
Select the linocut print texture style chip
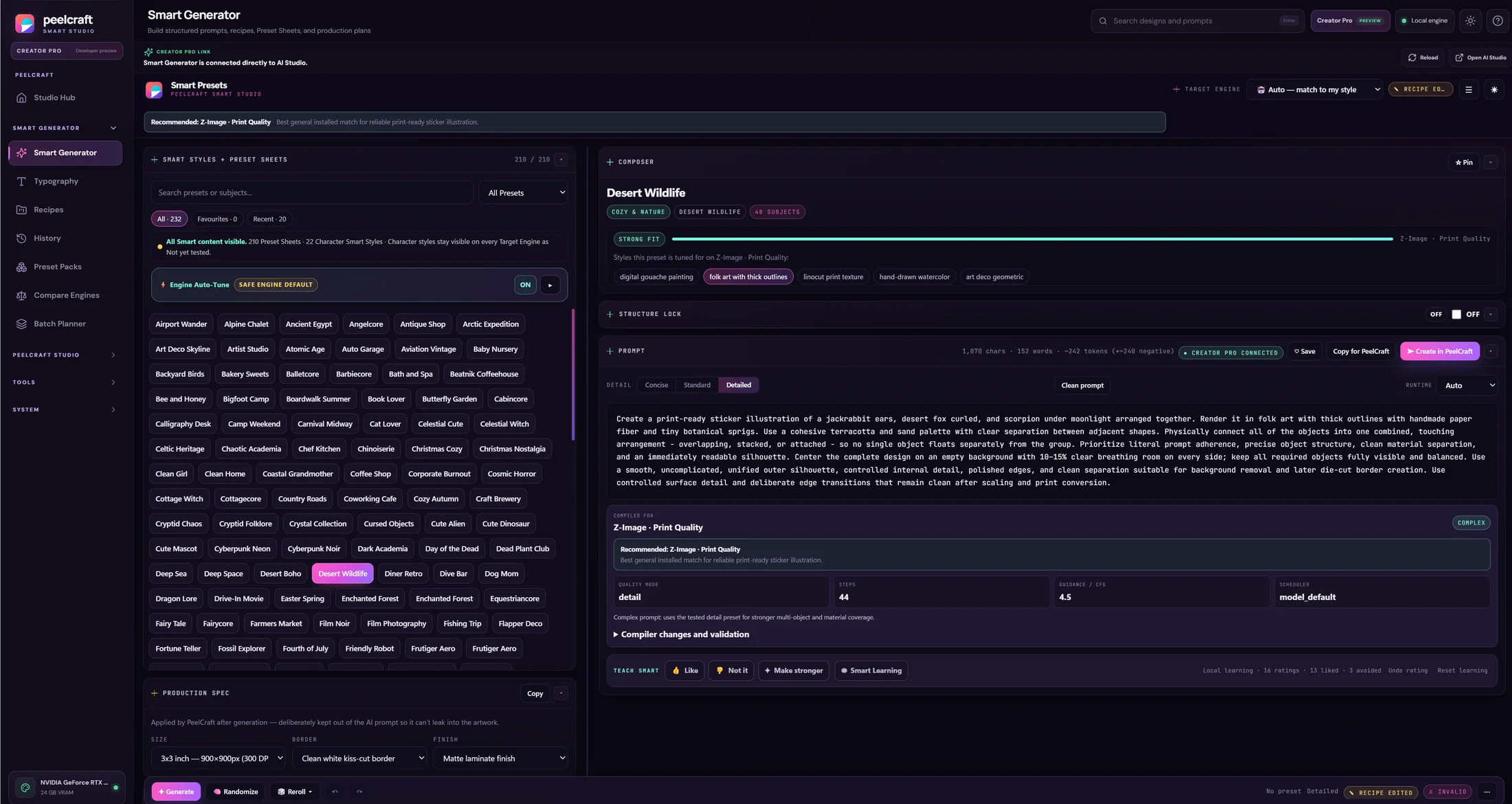click(x=833, y=277)
